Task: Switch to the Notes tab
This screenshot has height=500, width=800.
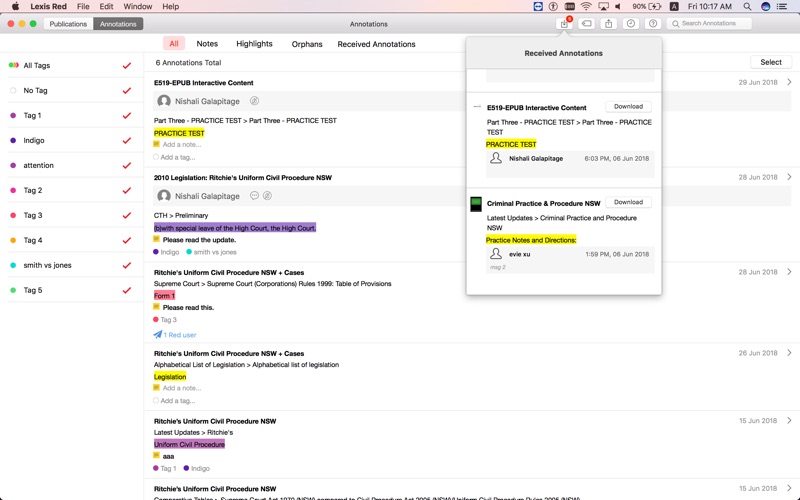Action: coord(207,44)
